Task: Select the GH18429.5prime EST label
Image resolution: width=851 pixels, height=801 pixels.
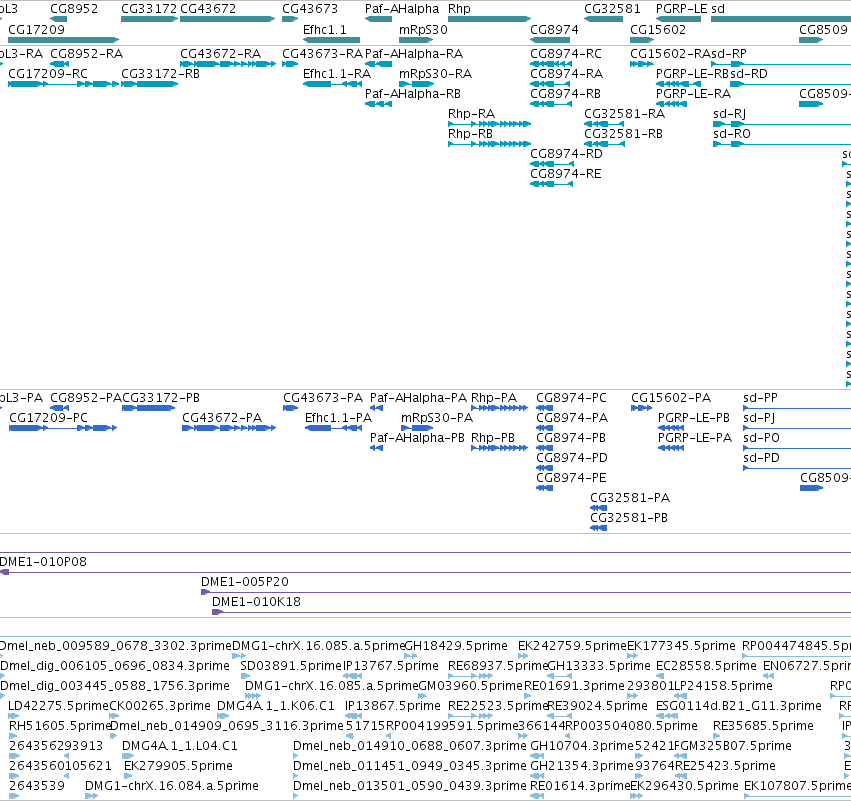Action: (456, 646)
